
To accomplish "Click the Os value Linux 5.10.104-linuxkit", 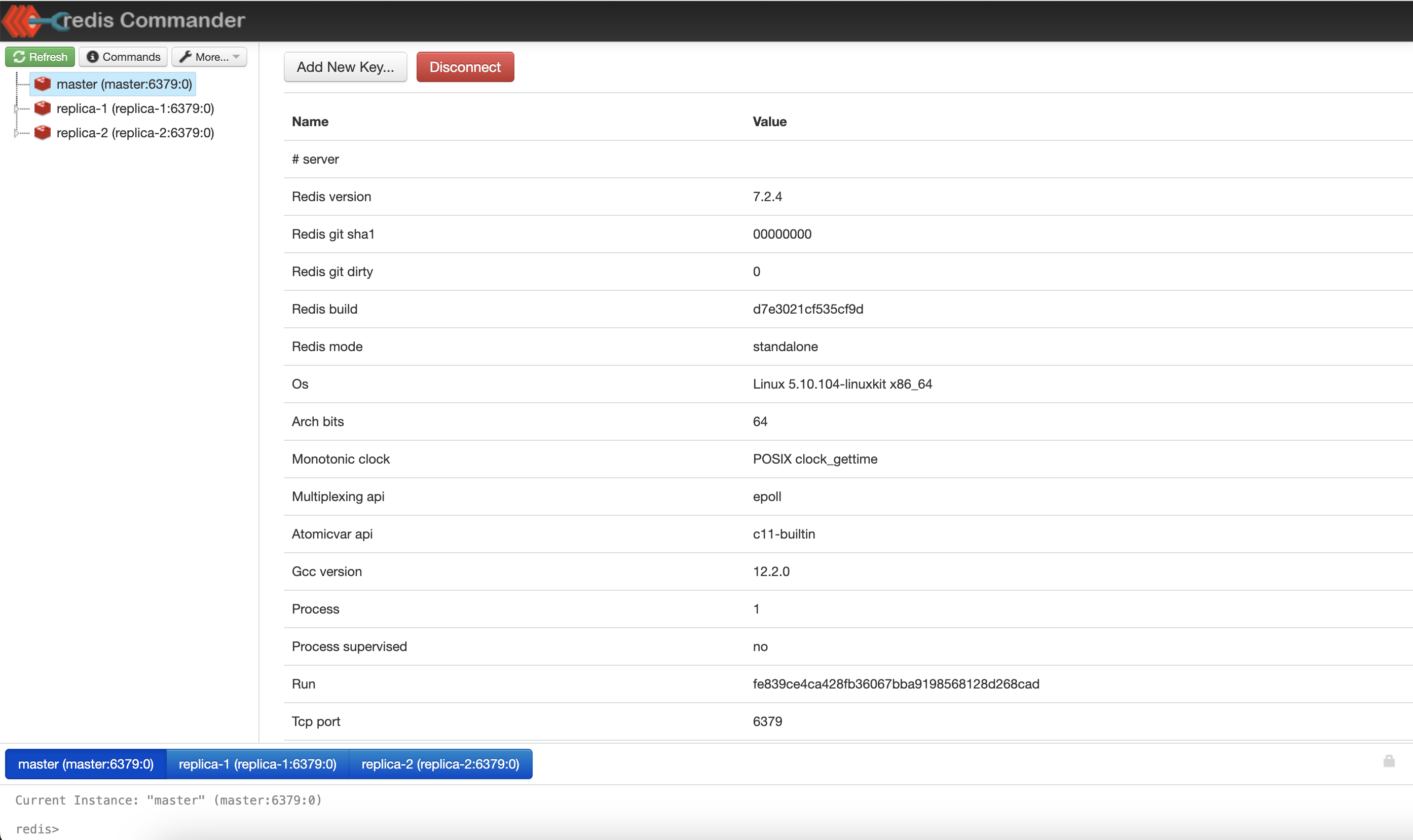I will point(842,384).
